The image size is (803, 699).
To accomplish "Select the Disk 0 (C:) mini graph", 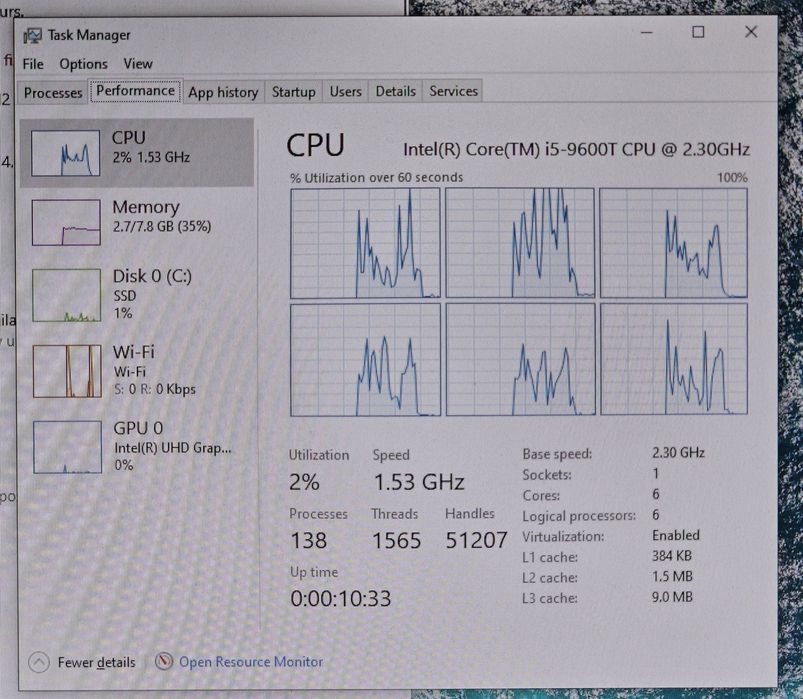I will [67, 295].
